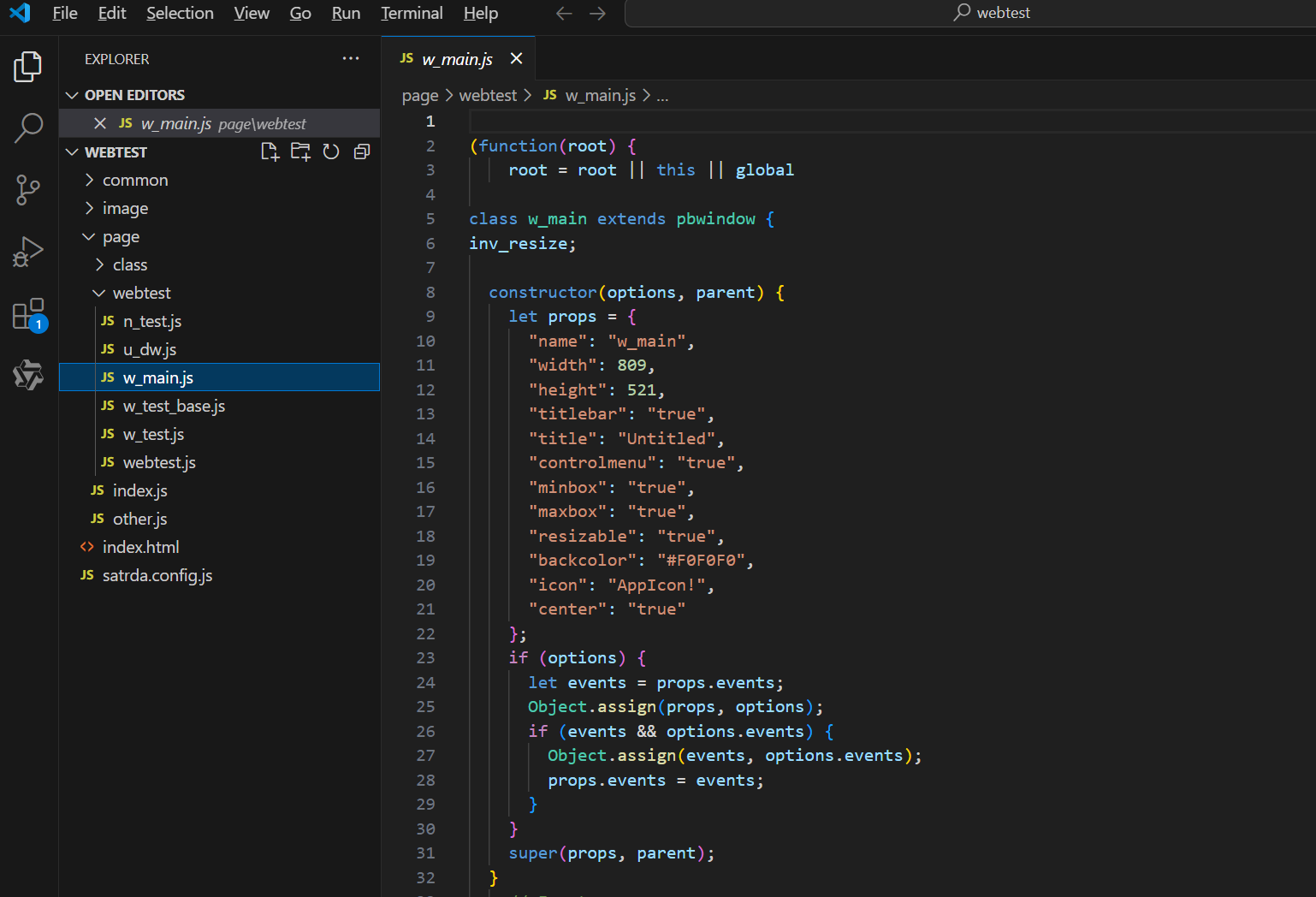1316x897 pixels.
Task: Open the Extensions view
Action: tap(28, 314)
